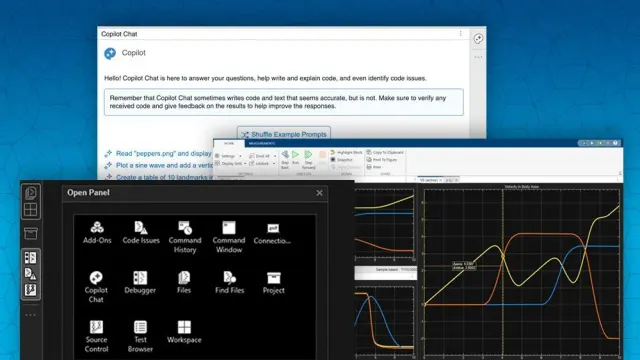Click the top files icon in dark sidebar
The width and height of the screenshot is (640, 360).
point(31,193)
